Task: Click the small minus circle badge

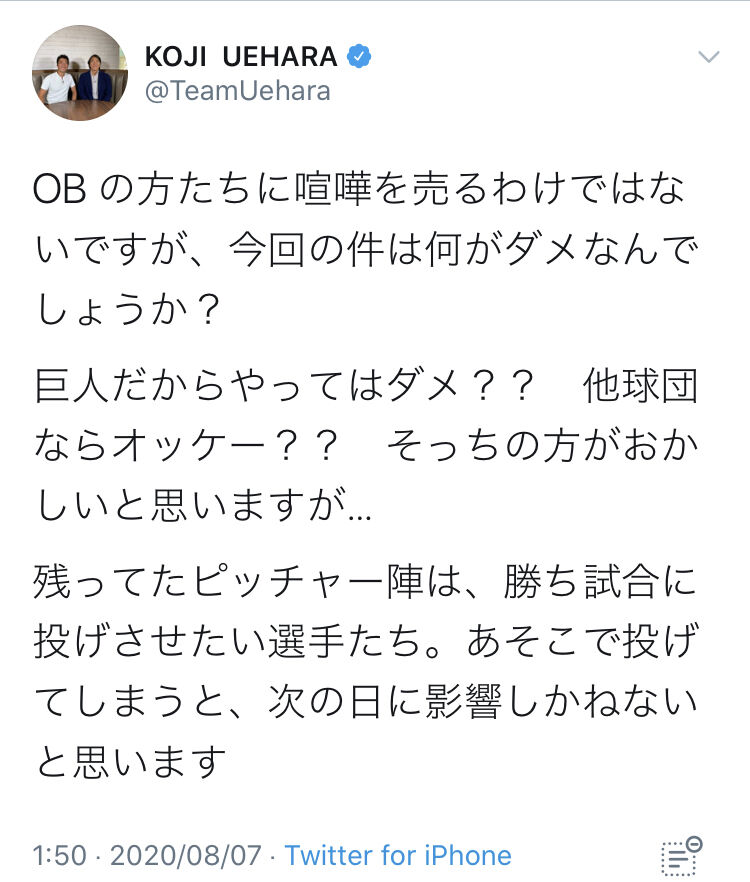Action: [694, 844]
